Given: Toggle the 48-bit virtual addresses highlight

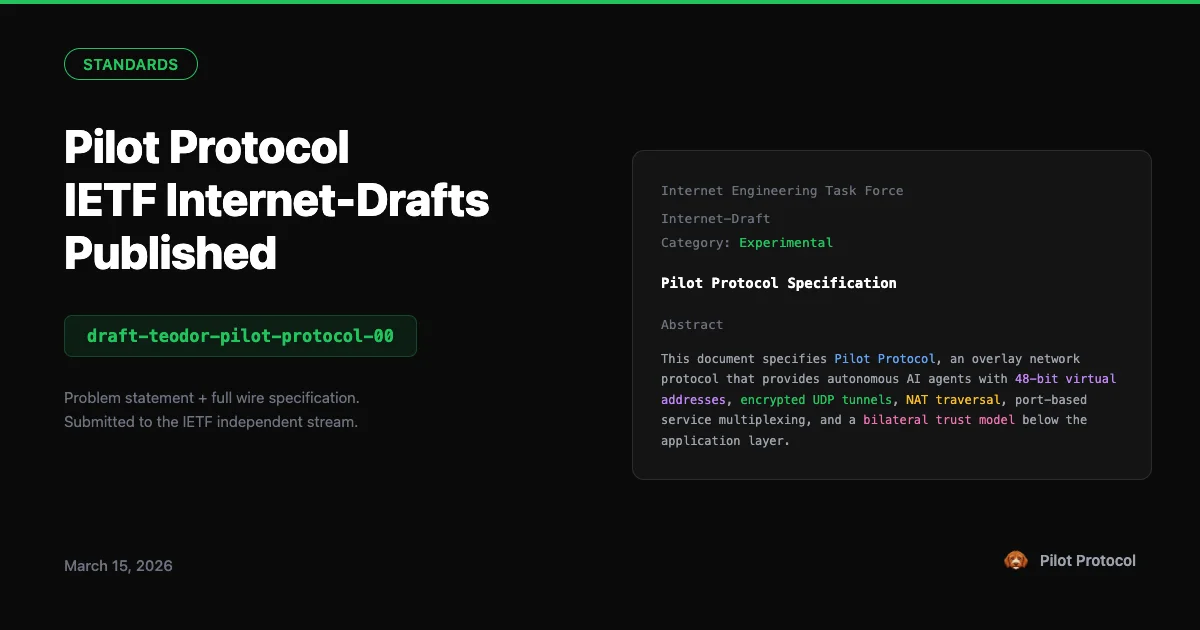Looking at the screenshot, I should pos(1063,378).
